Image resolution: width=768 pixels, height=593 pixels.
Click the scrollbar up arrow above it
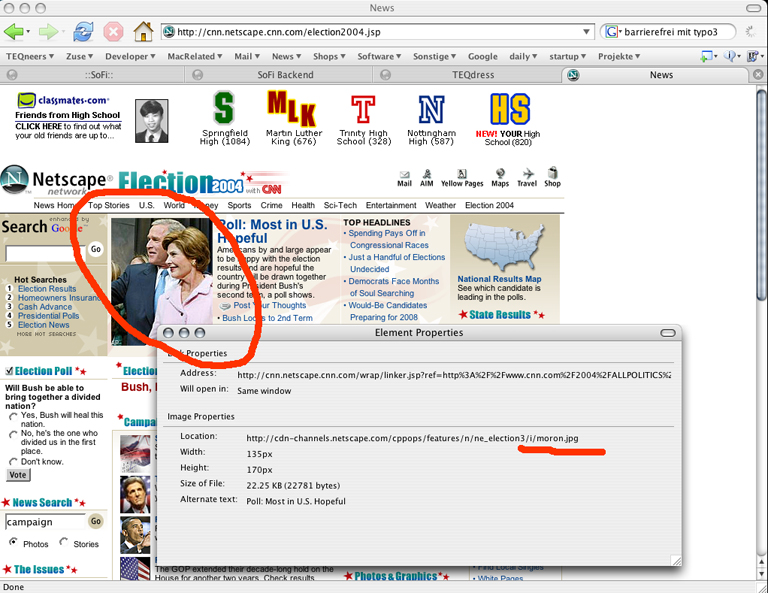[762, 561]
